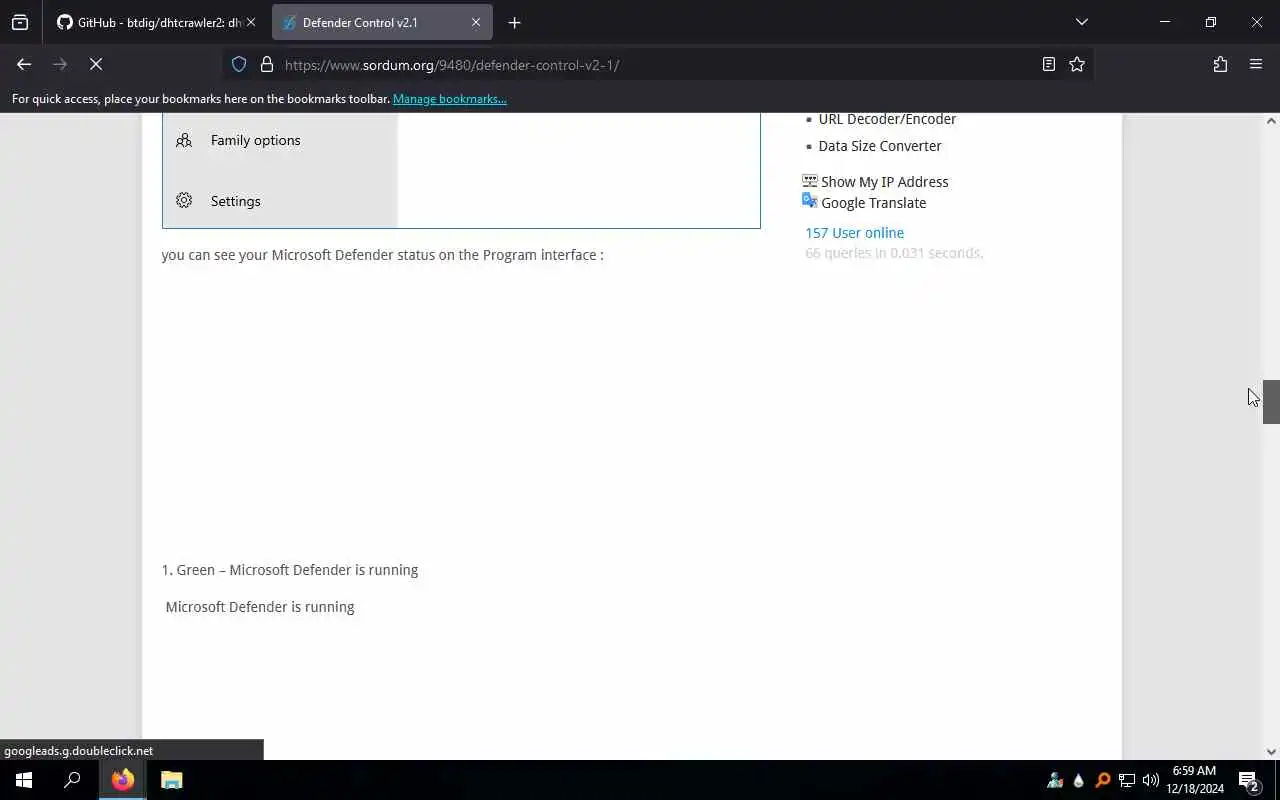Open the clock showing 6:59 AM
The width and height of the screenshot is (1280, 800).
click(x=1195, y=780)
